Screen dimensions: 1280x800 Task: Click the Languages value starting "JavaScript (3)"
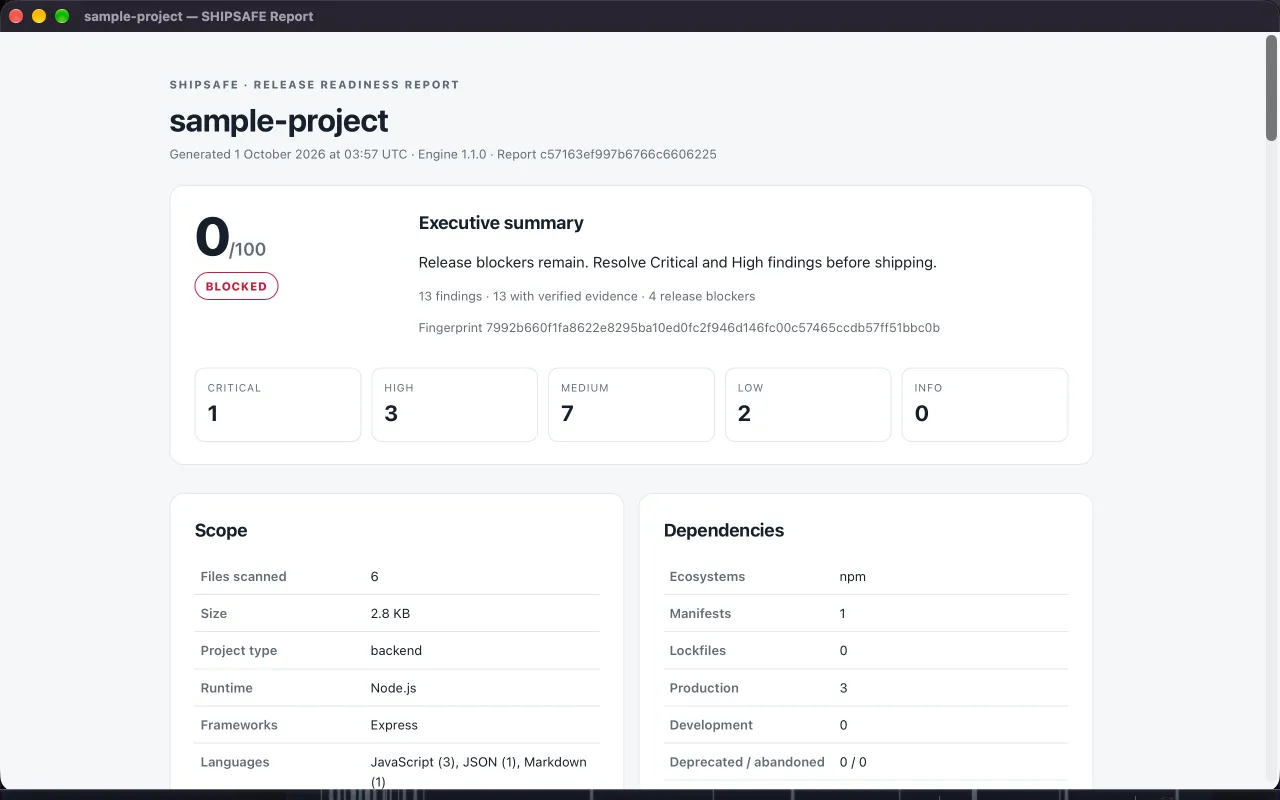479,771
